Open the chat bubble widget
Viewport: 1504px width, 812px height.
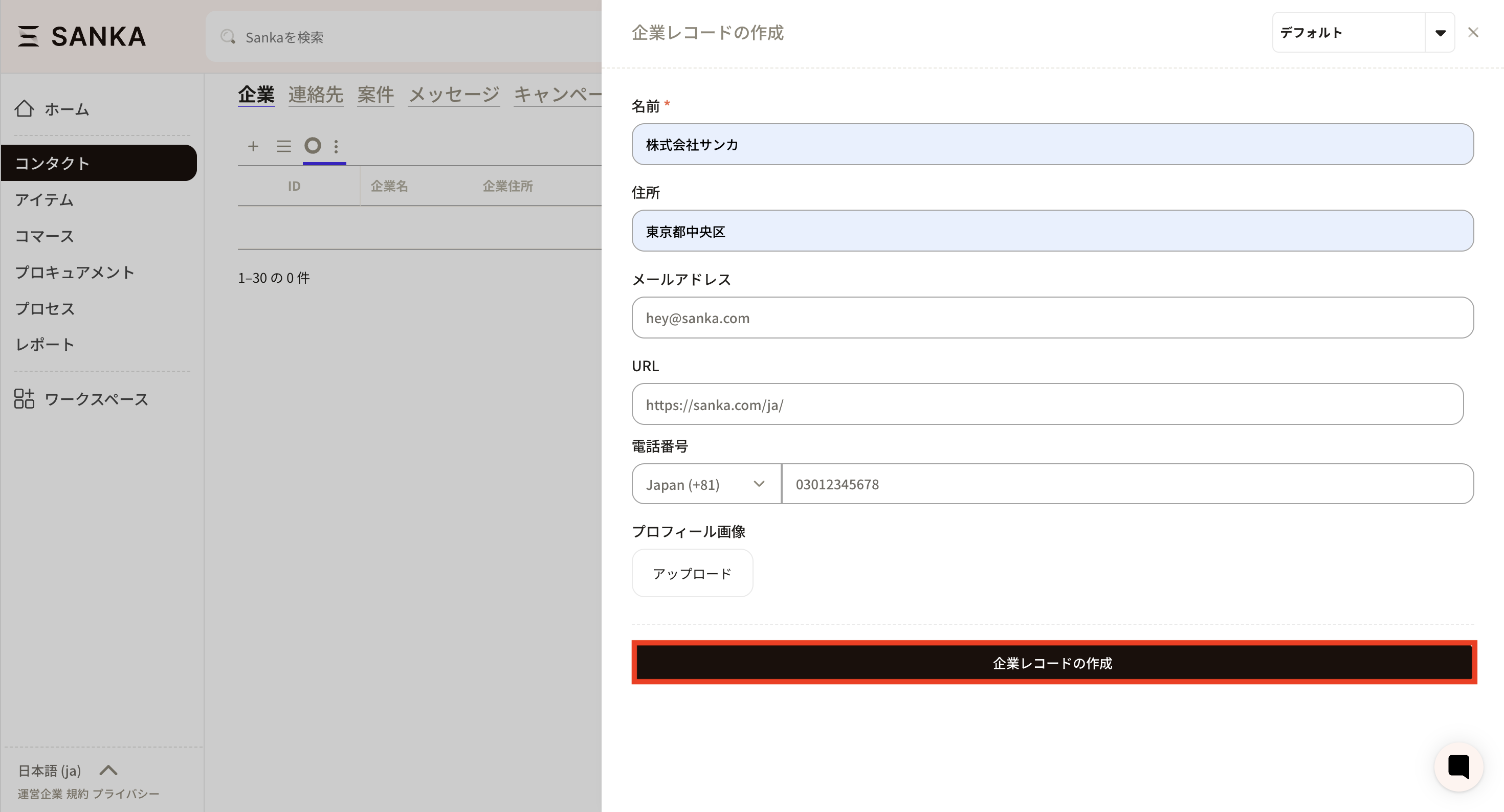(x=1458, y=766)
